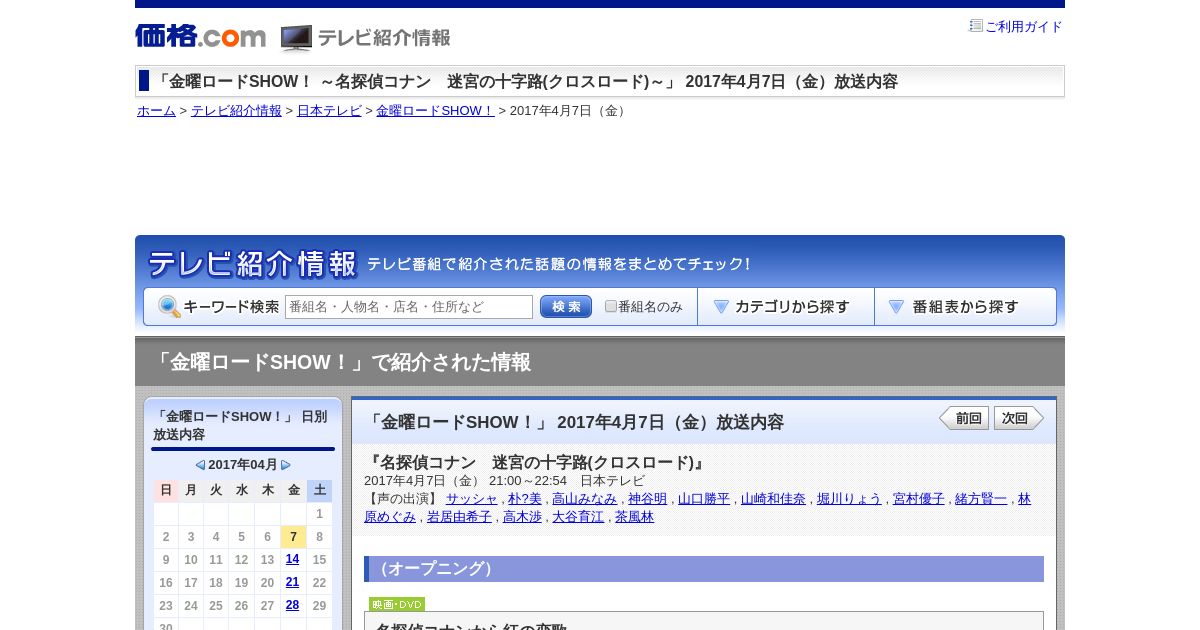The image size is (1200, 630).
Task: Expand 番組表から探す dropdown
Action: tap(965, 307)
